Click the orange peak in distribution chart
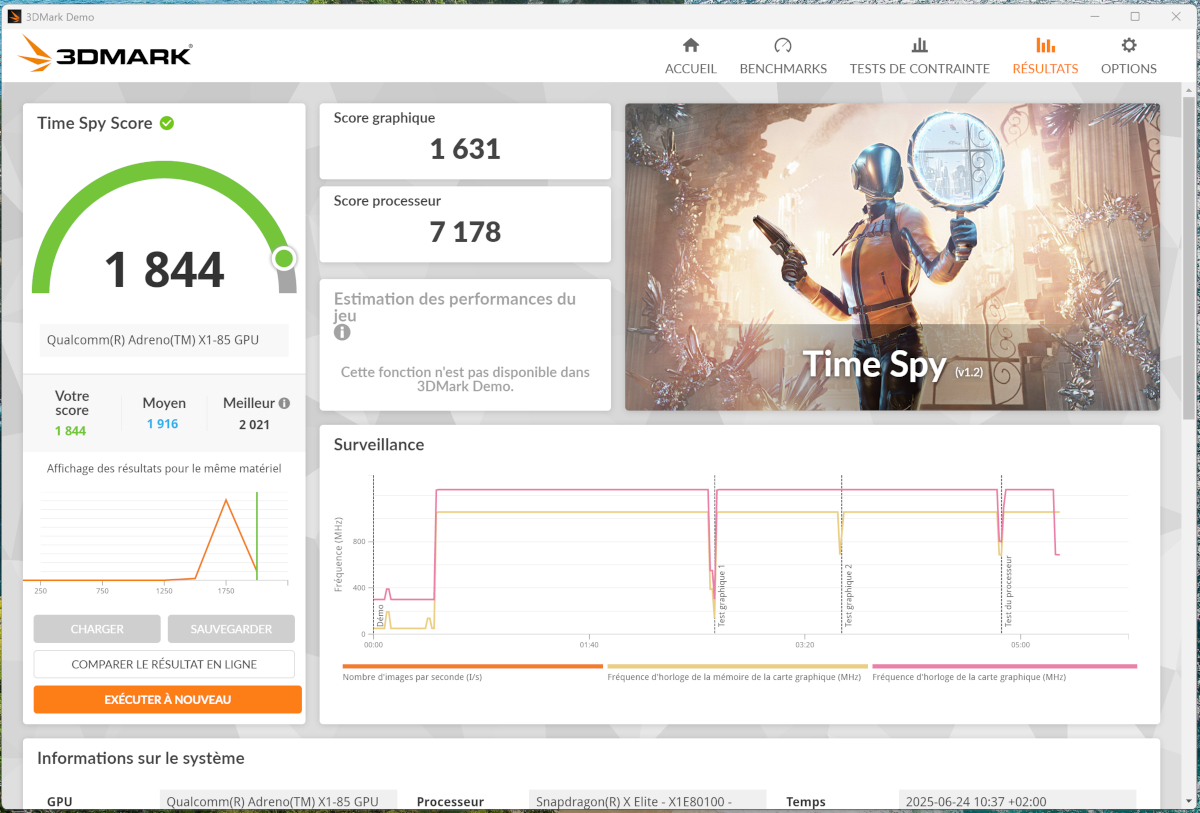 click(226, 501)
